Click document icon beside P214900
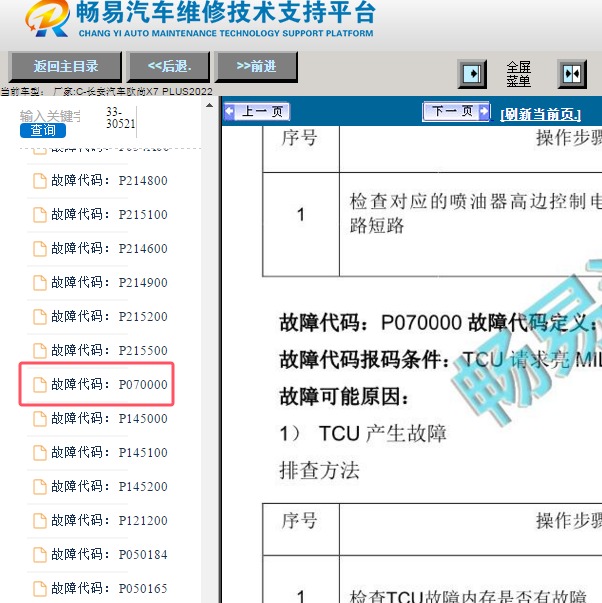602x603 pixels. 40,283
